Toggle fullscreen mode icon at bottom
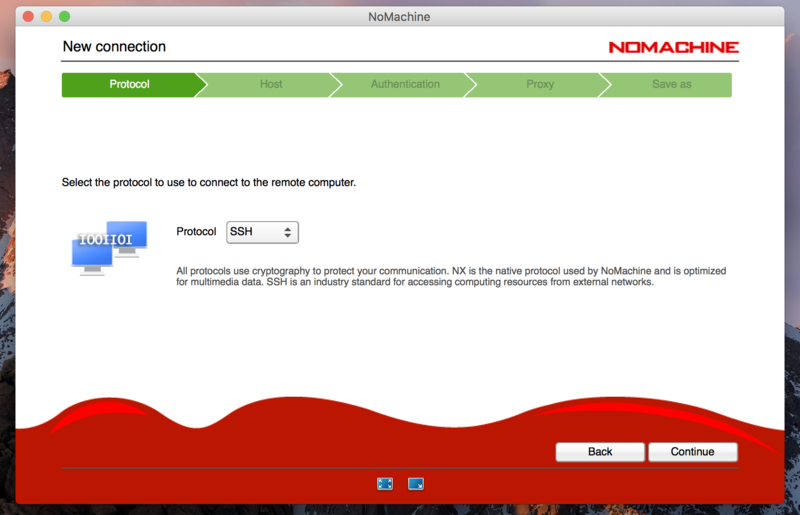Viewport: 800px width, 515px height. coord(385,484)
